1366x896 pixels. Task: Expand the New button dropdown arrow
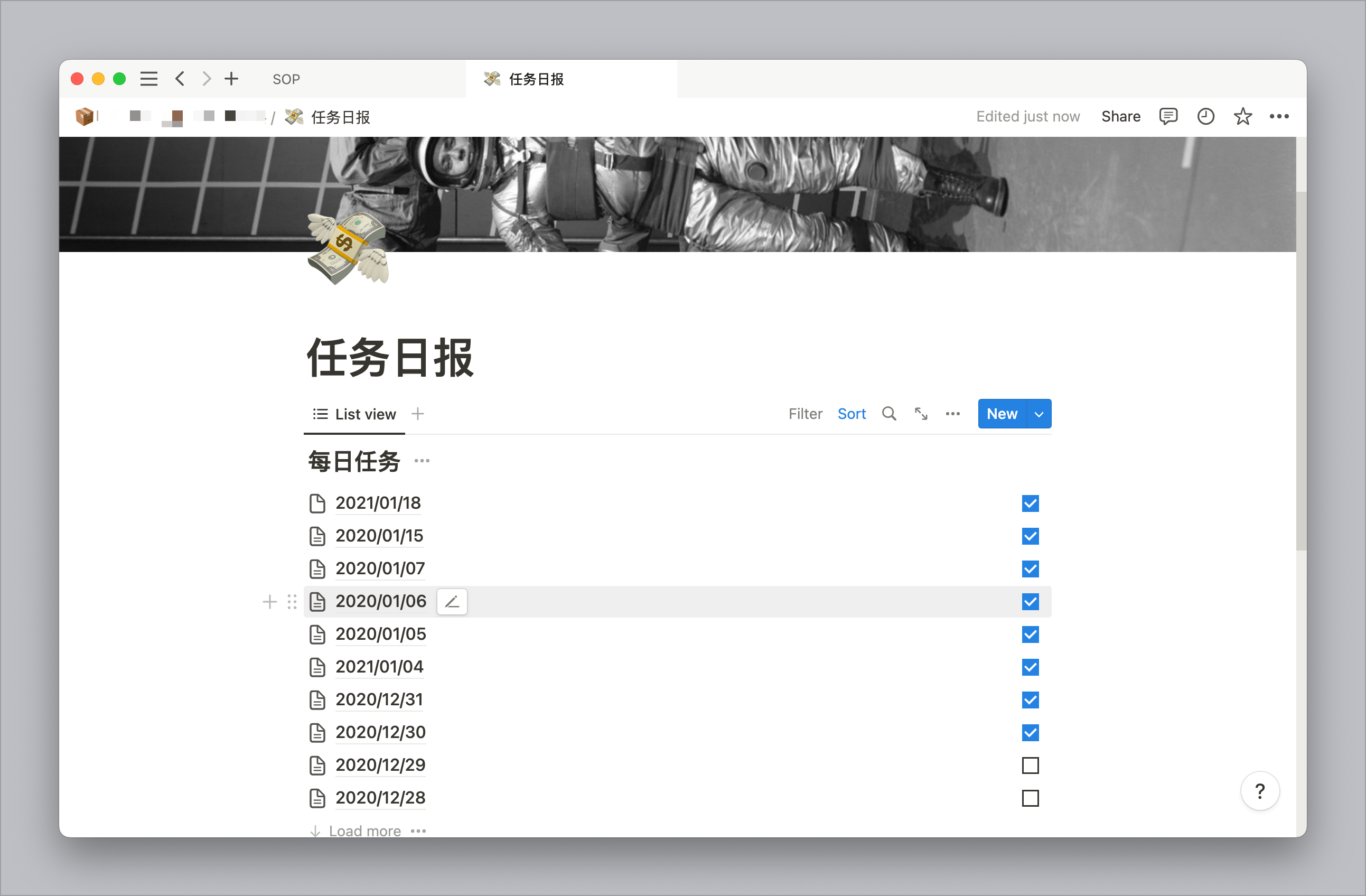point(1038,414)
